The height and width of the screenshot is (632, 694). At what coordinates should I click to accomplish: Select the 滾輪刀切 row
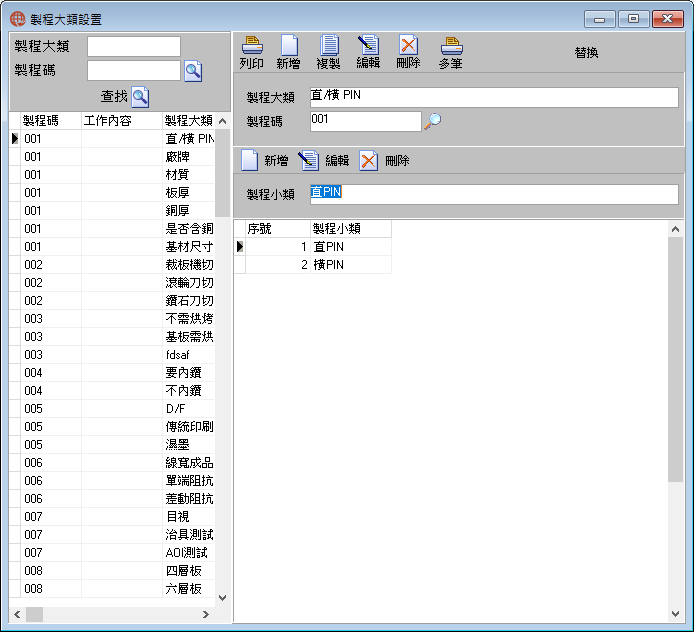tap(112, 283)
